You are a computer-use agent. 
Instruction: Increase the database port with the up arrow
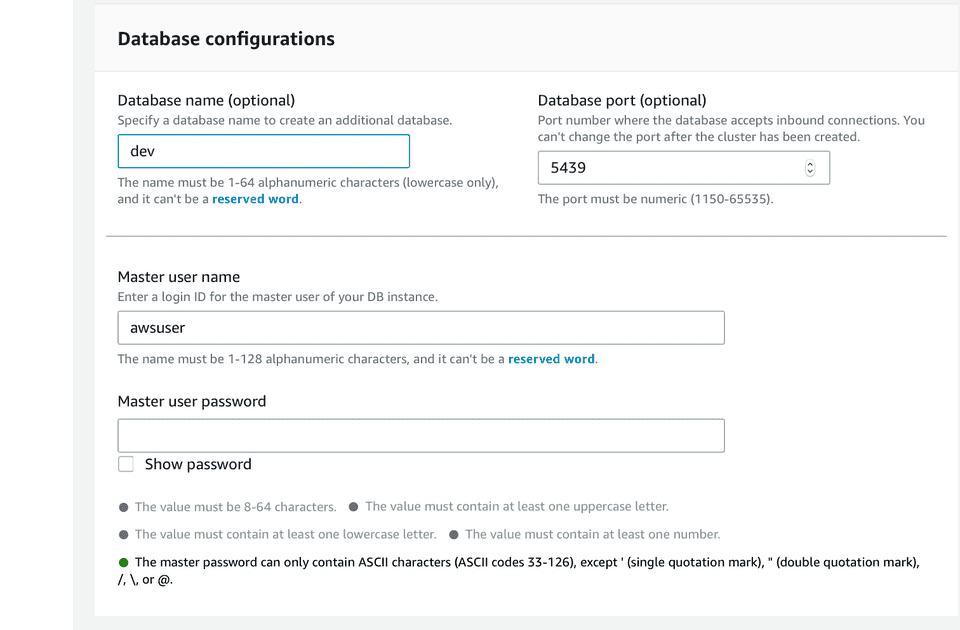810,164
